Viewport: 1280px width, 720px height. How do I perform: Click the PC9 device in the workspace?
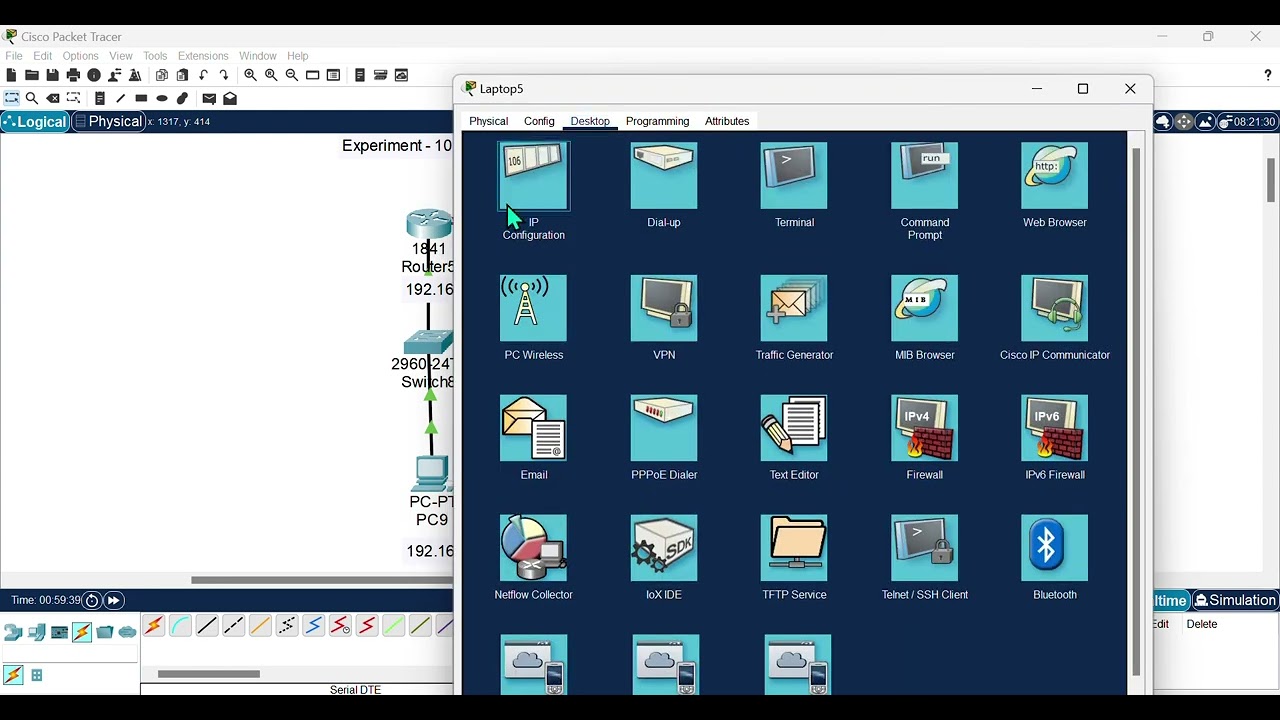tap(431, 473)
